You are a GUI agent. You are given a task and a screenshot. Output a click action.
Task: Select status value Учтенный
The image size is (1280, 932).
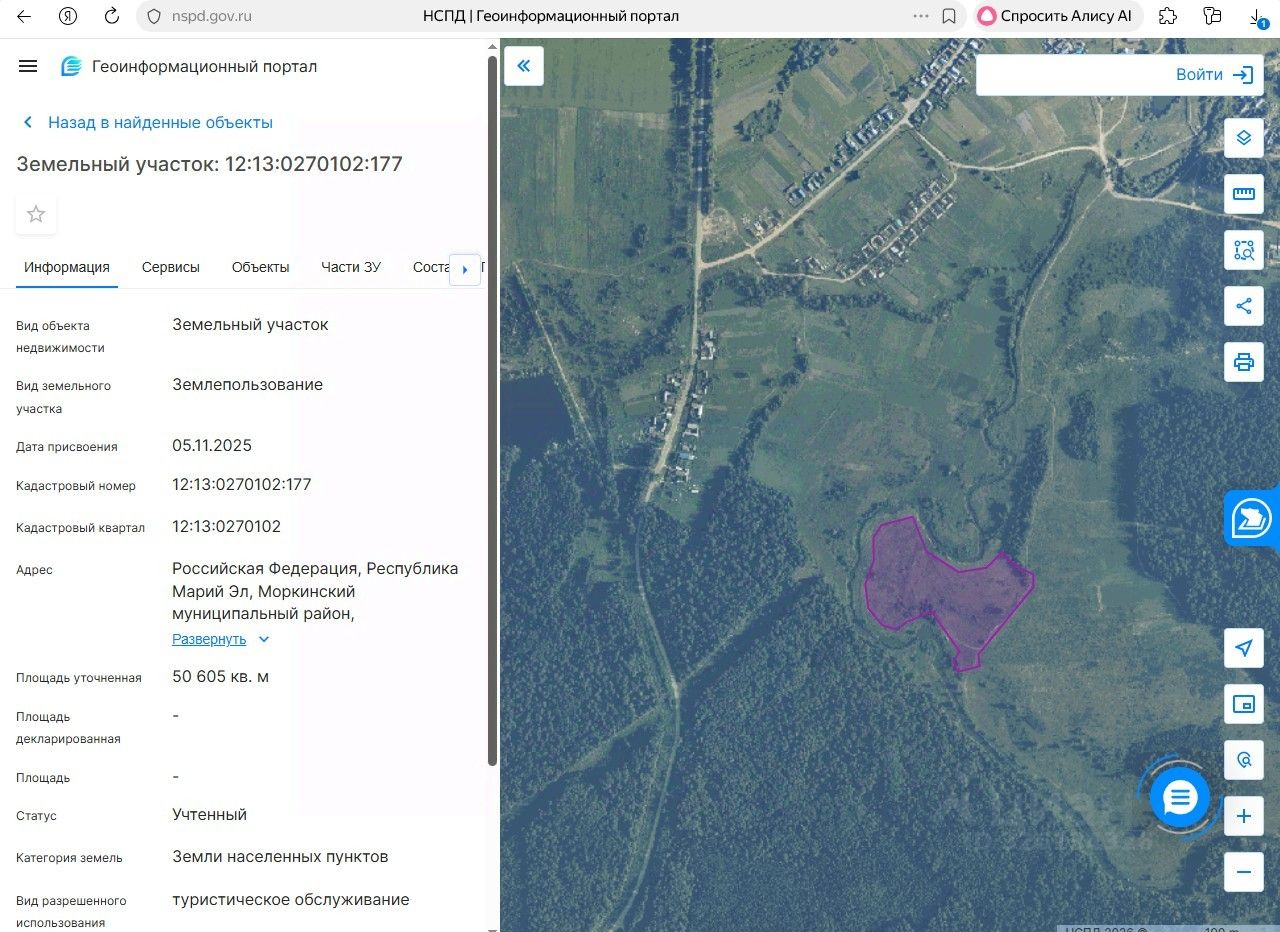click(x=210, y=815)
